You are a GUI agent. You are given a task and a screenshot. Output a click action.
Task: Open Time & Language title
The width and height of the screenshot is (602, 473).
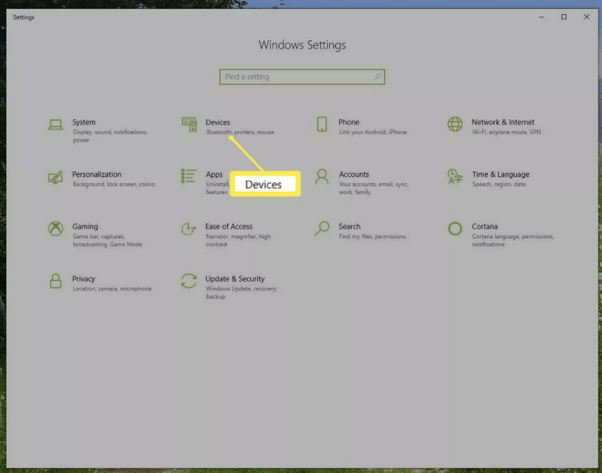[501, 174]
